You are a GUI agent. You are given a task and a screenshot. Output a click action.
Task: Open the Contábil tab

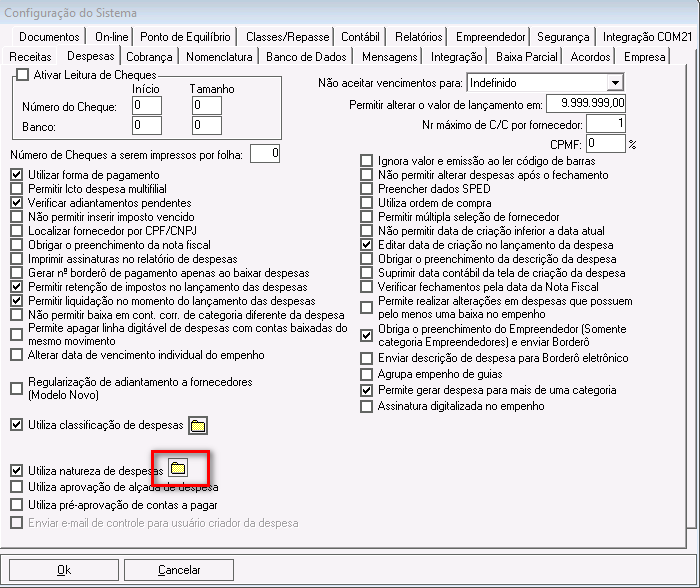[x=360, y=37]
